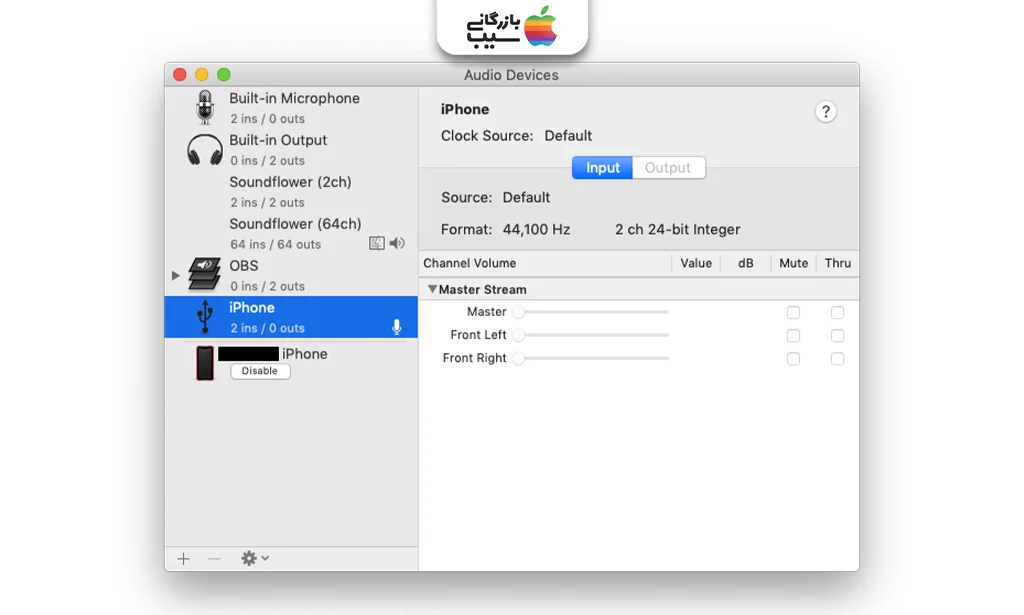1024x615 pixels.
Task: Click the Thru column header
Action: tap(837, 263)
